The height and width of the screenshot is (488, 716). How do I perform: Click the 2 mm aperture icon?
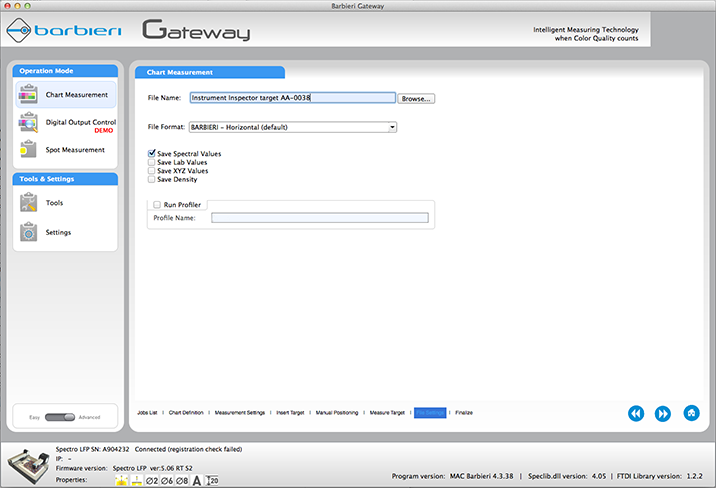point(152,481)
